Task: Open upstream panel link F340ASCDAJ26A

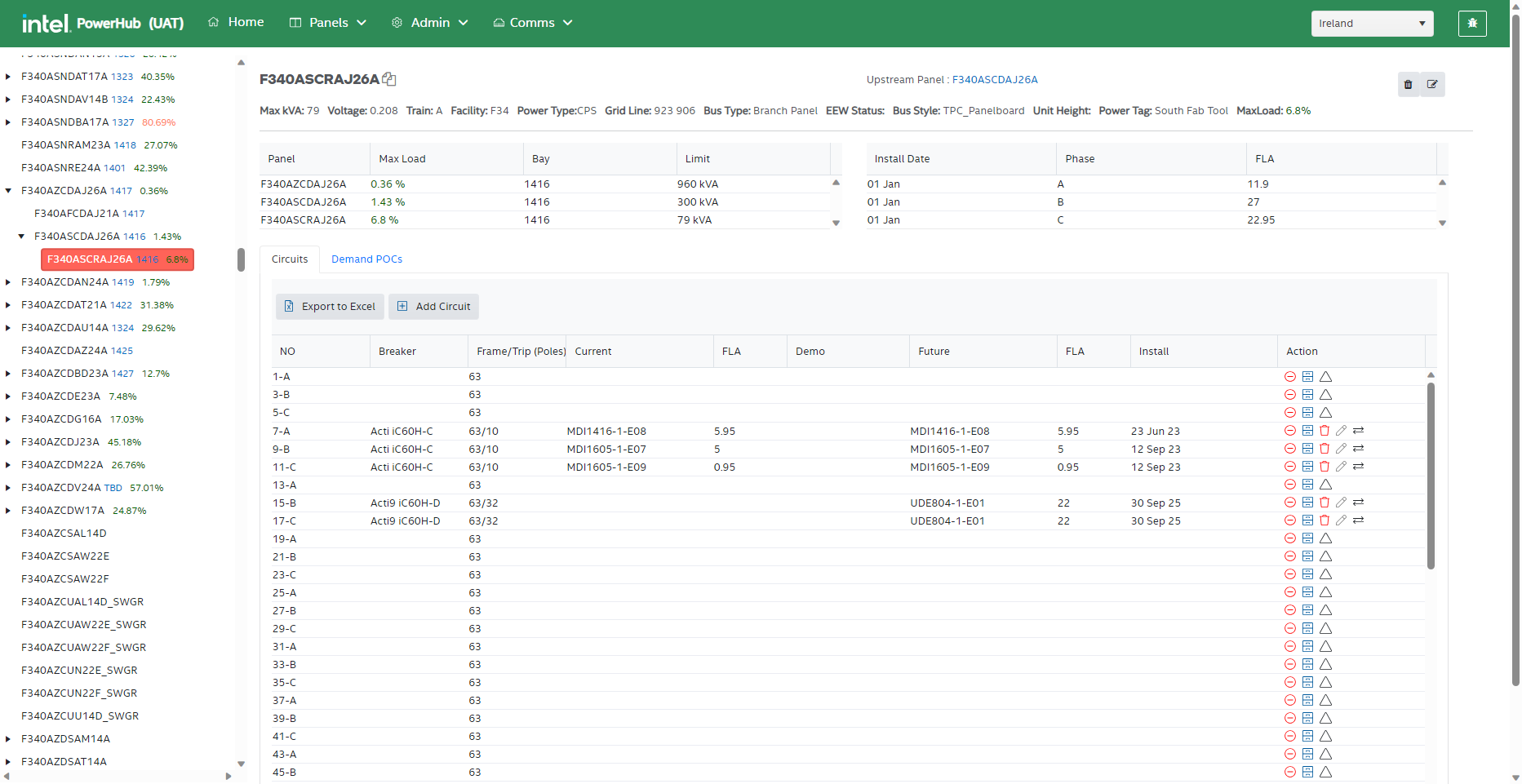Action: [994, 80]
